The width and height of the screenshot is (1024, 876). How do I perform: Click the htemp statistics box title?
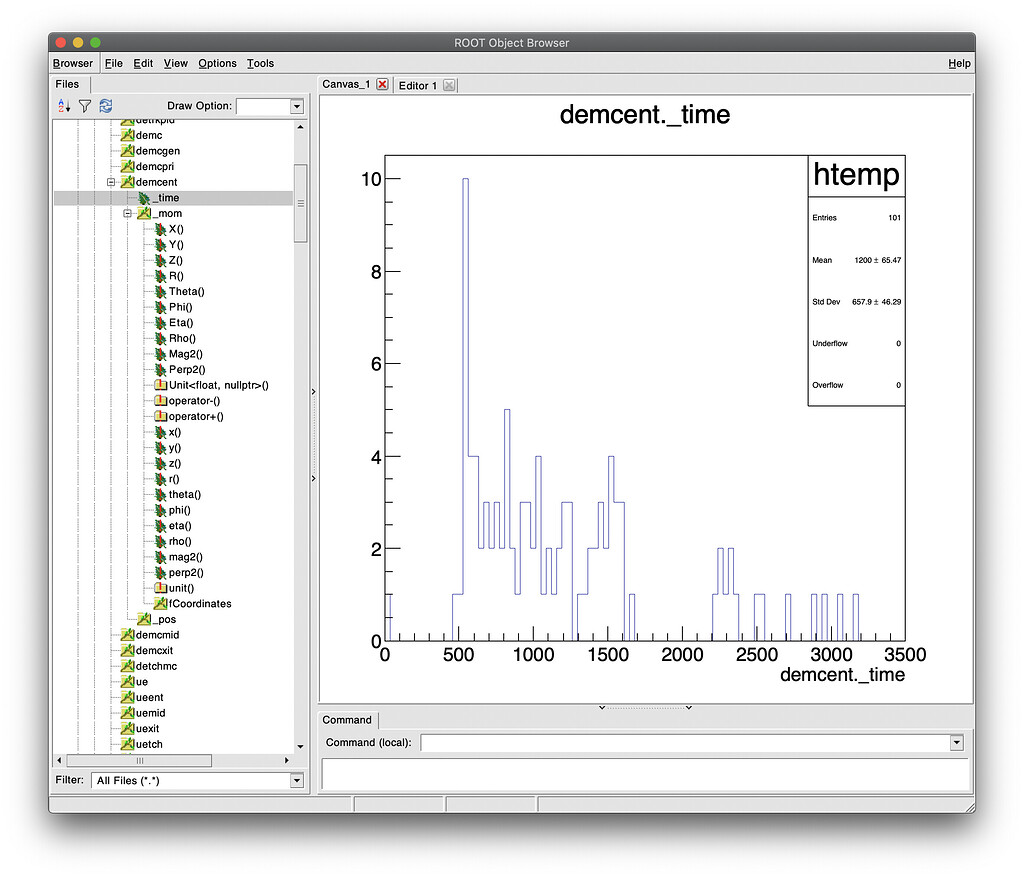856,174
